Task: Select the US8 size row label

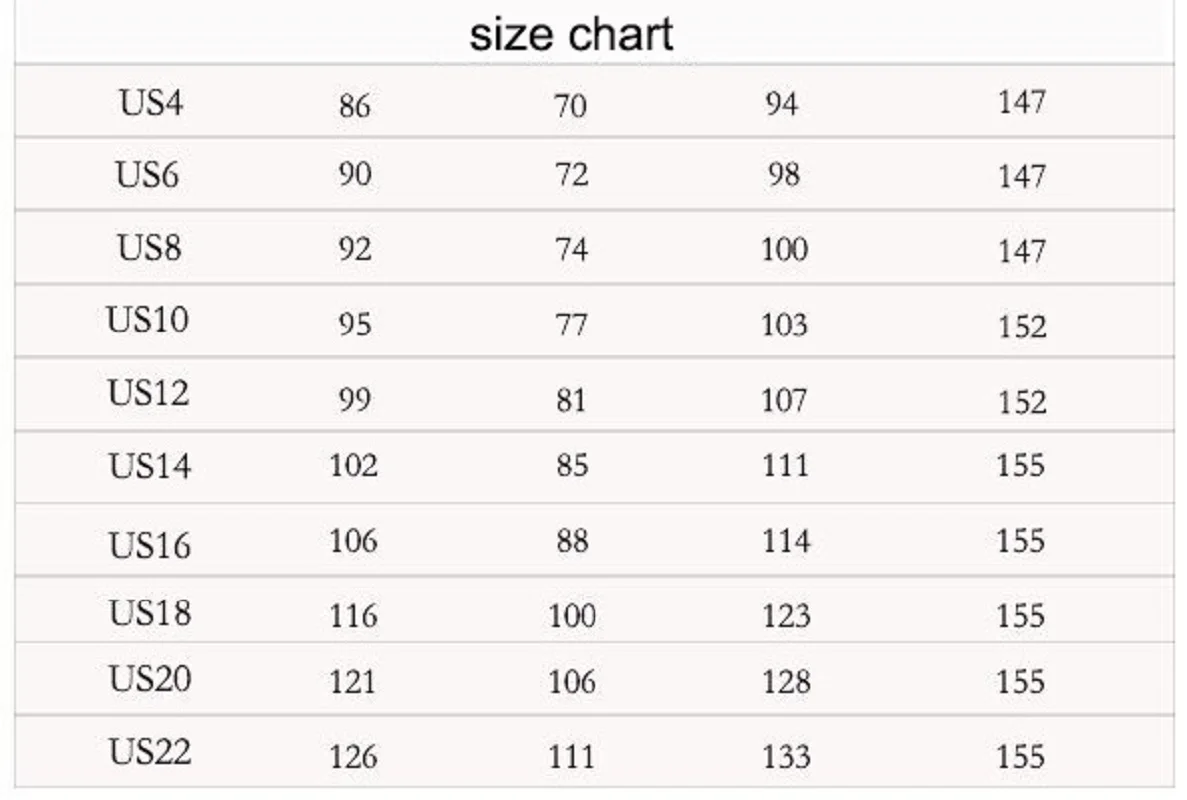Action: tap(149, 247)
